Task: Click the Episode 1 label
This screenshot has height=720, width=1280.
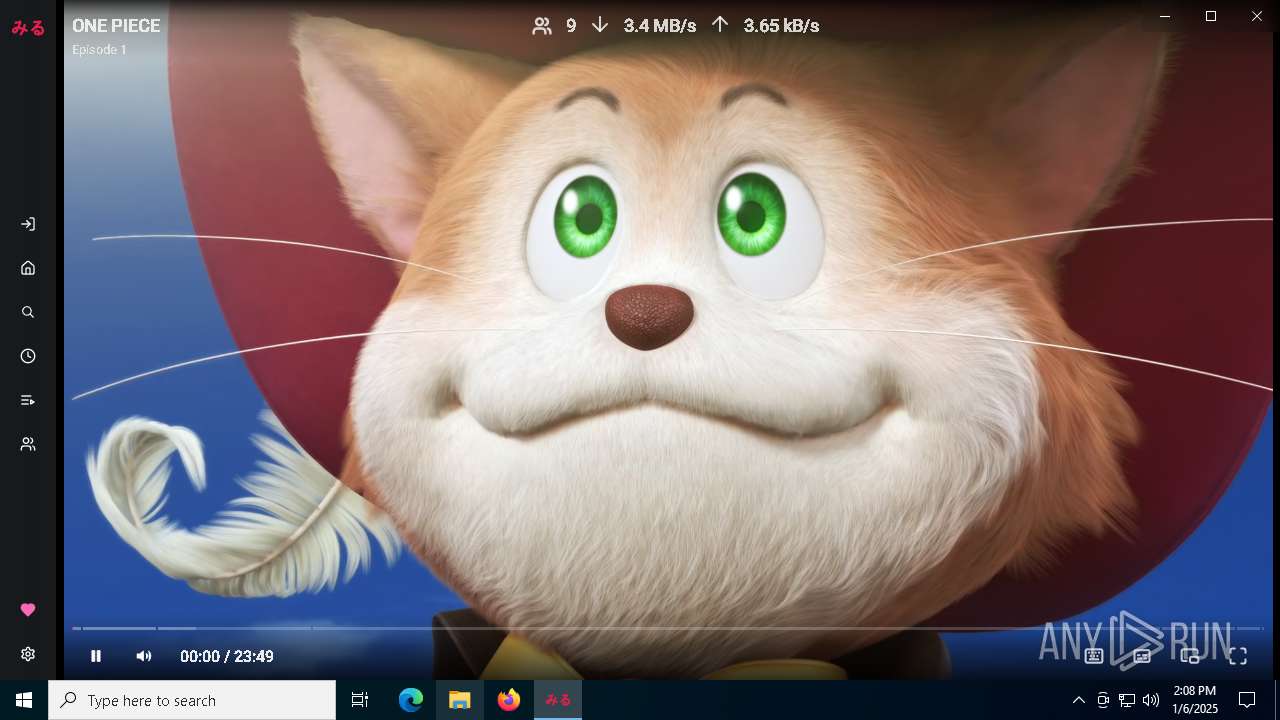Action: click(99, 50)
